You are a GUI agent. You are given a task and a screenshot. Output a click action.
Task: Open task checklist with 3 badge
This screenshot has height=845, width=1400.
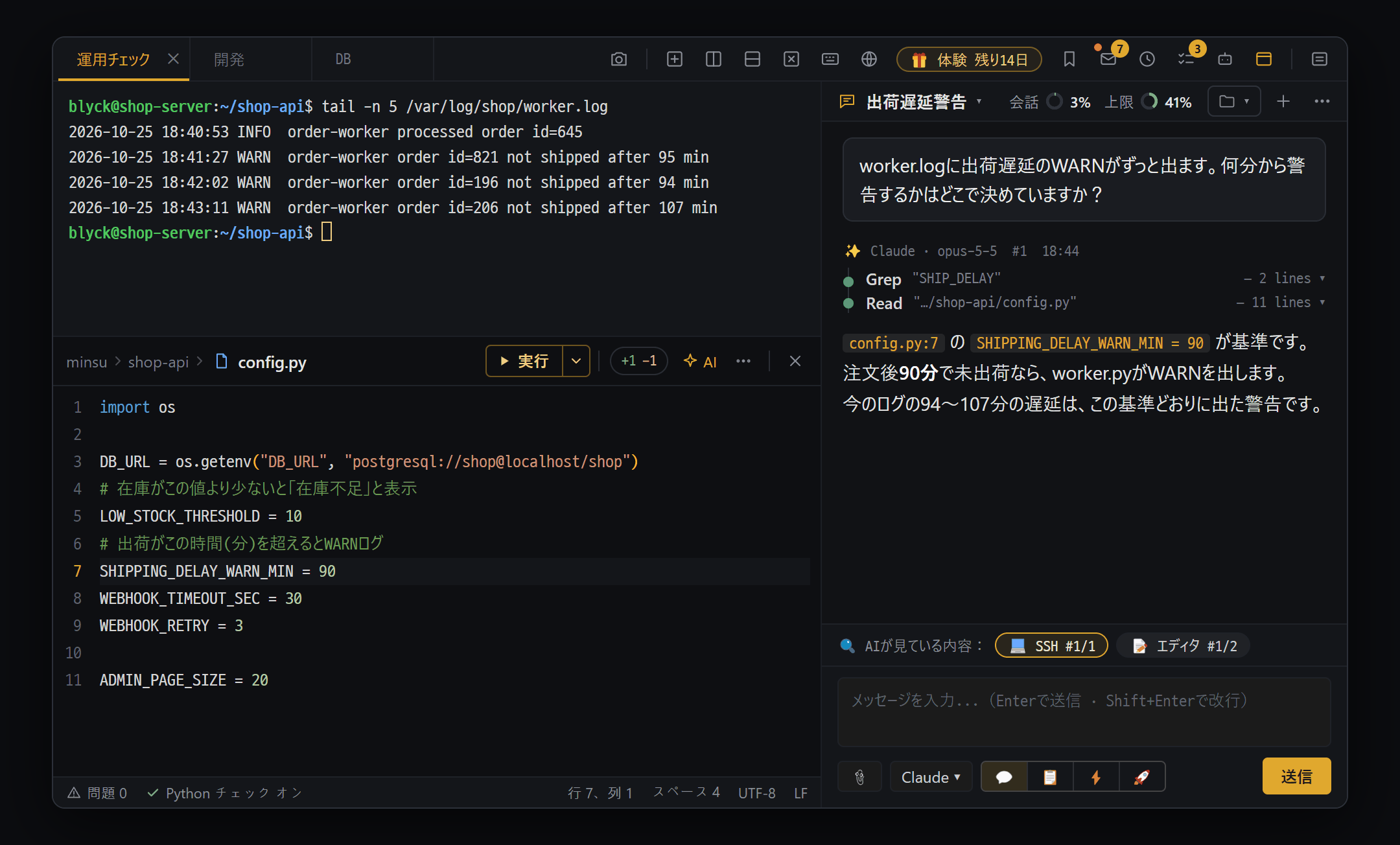point(1185,60)
